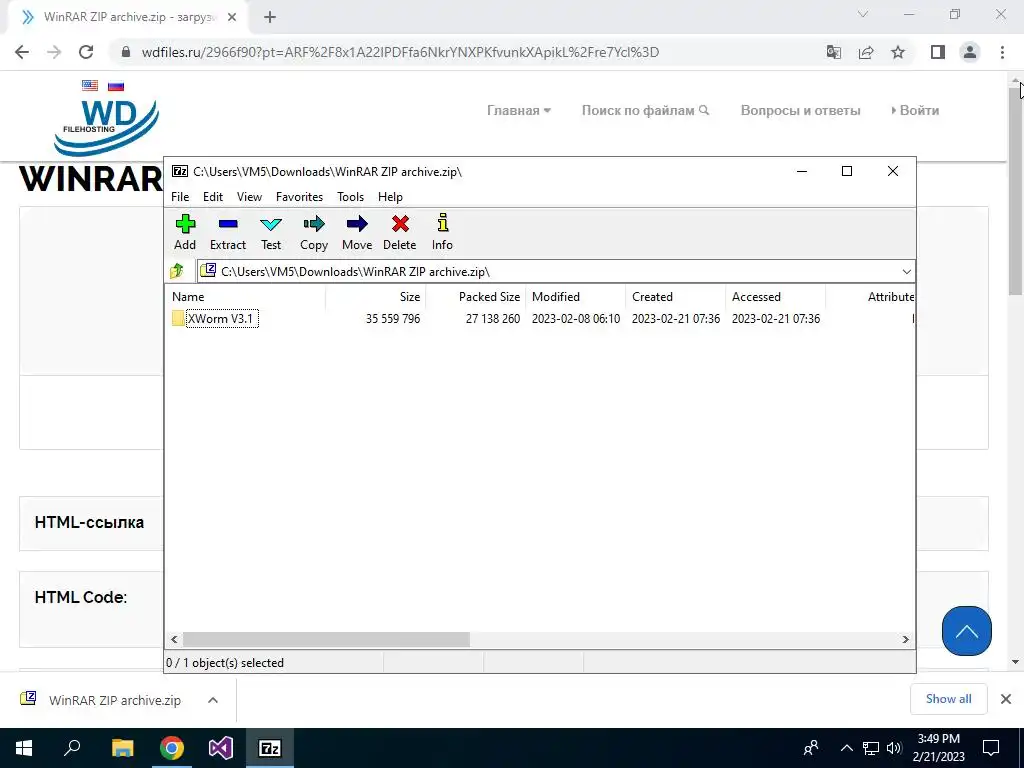Show hidden system tray icons
Viewport: 1024px width, 768px height.
846,748
